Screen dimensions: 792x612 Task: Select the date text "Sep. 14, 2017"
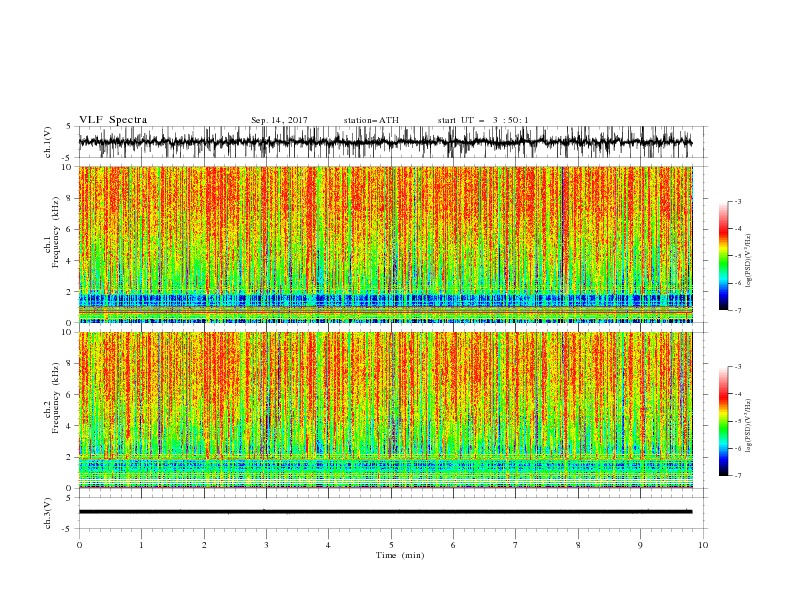[279, 120]
